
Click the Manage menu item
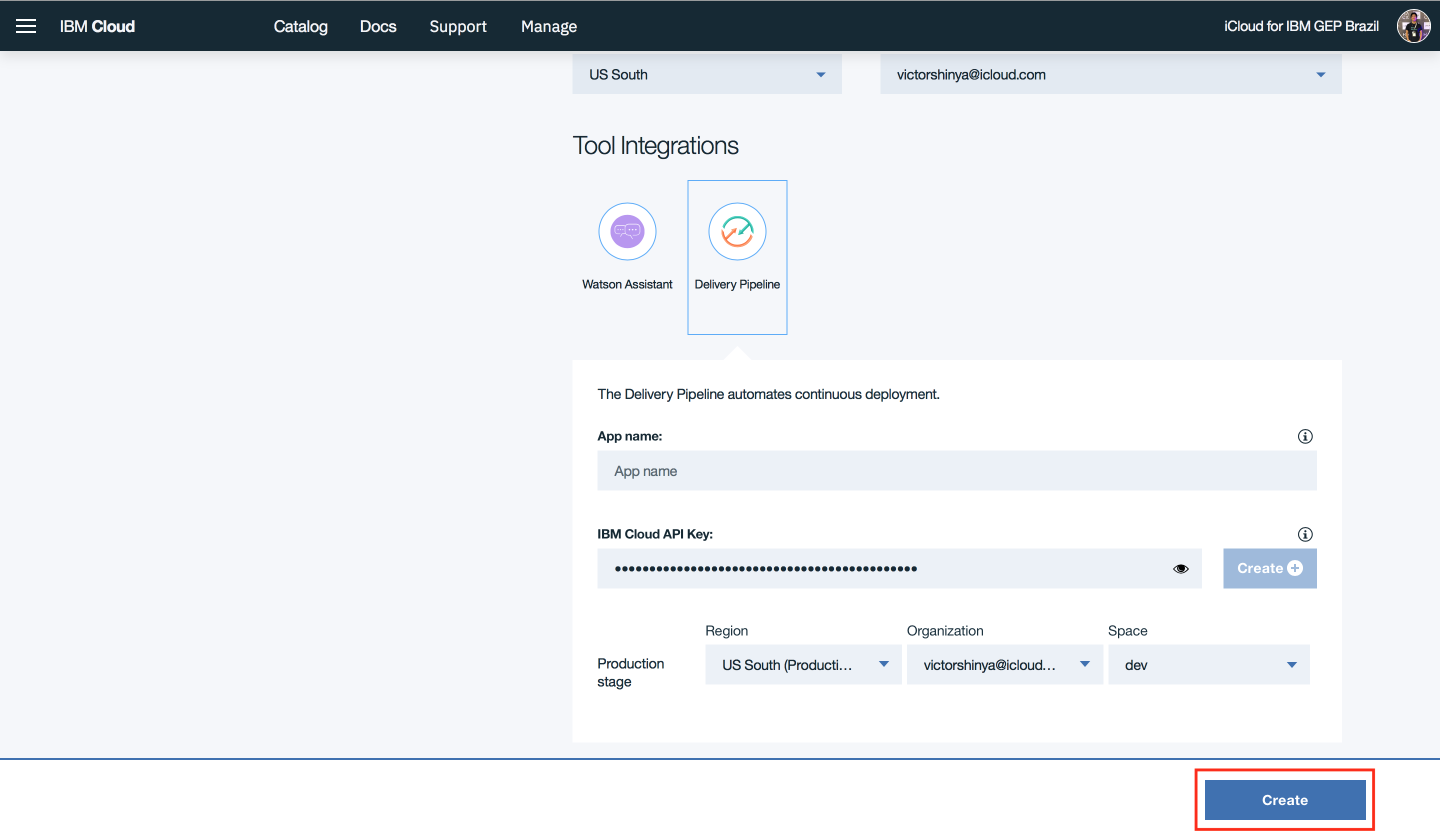548,26
